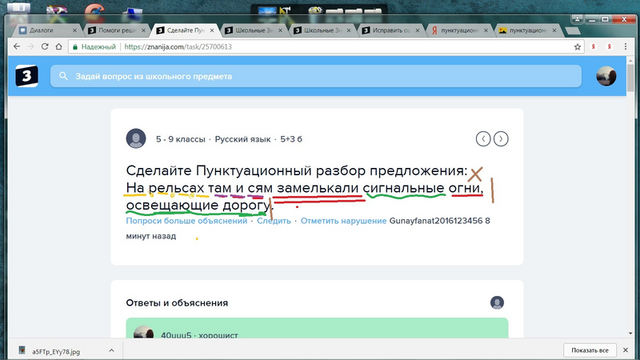Click the browser home button

click(x=59, y=47)
